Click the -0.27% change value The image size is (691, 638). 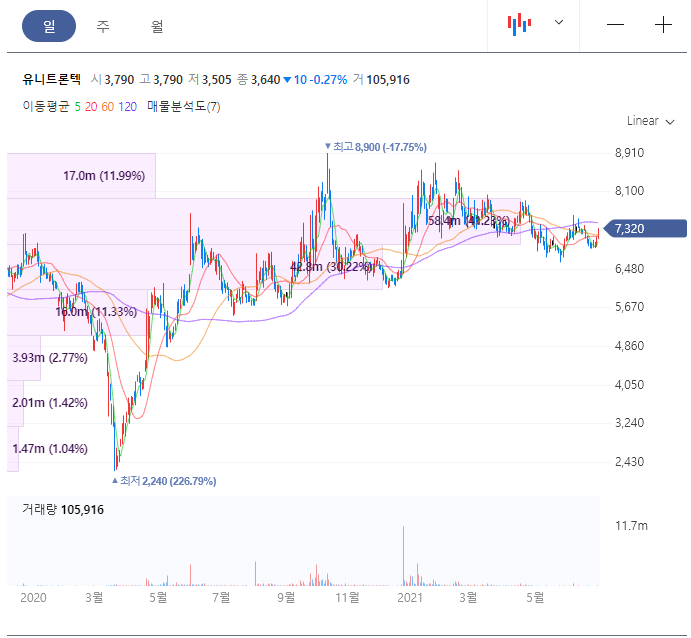(328, 80)
